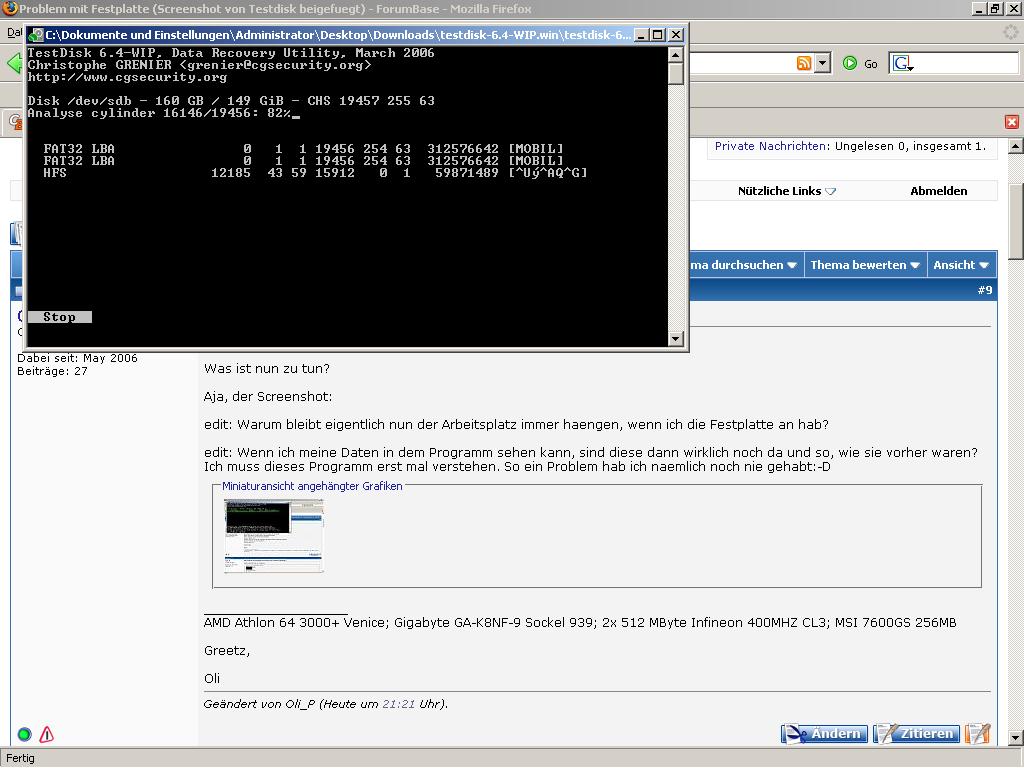Open the attached screenshot thumbnail

click(x=274, y=536)
